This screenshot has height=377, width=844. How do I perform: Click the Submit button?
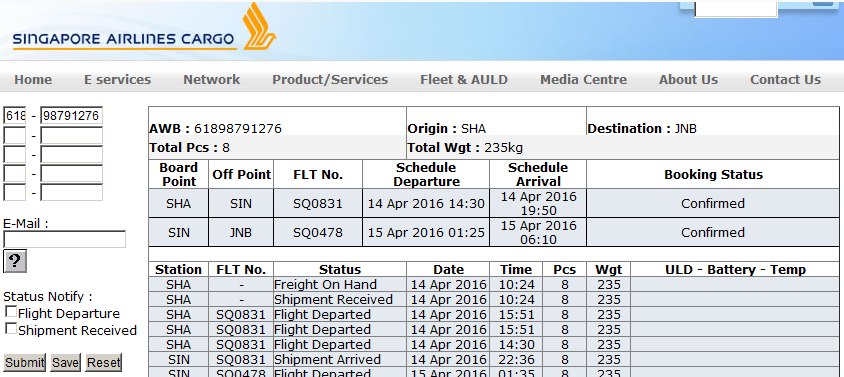pos(25,362)
